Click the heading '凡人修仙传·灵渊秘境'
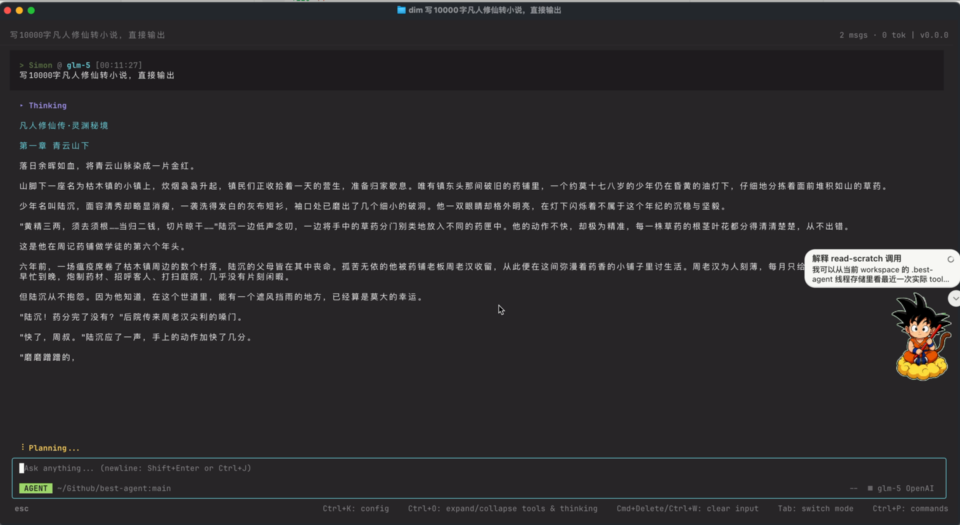The image size is (960, 525). coord(64,125)
